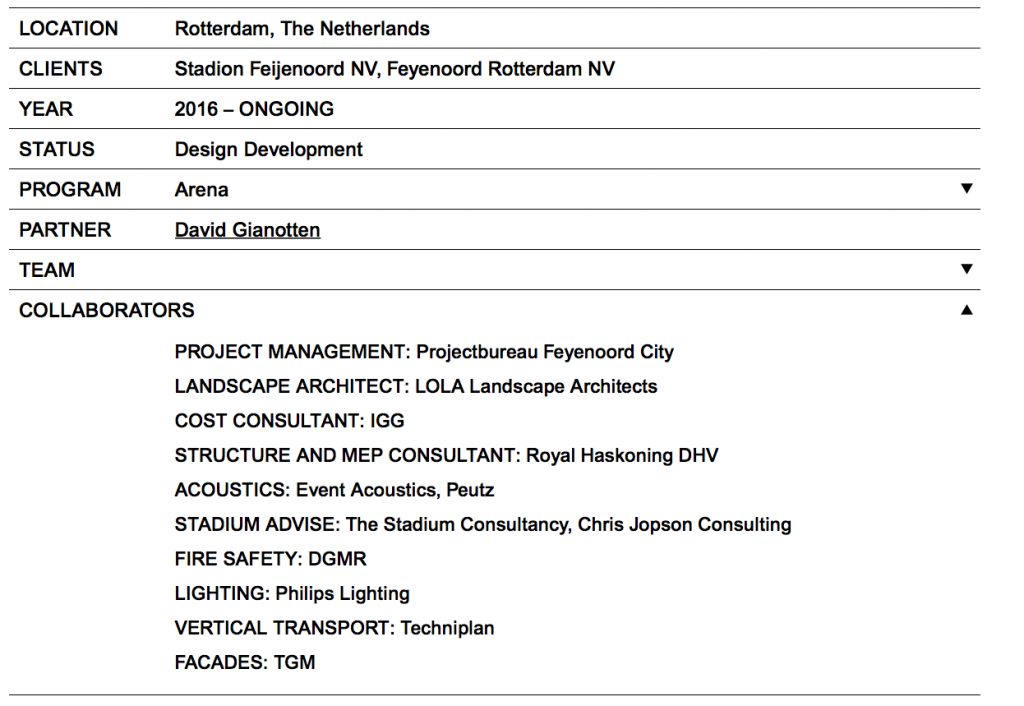Click the 2016 – ONGOING year value
Screen dimensions: 1024x706
coord(254,109)
